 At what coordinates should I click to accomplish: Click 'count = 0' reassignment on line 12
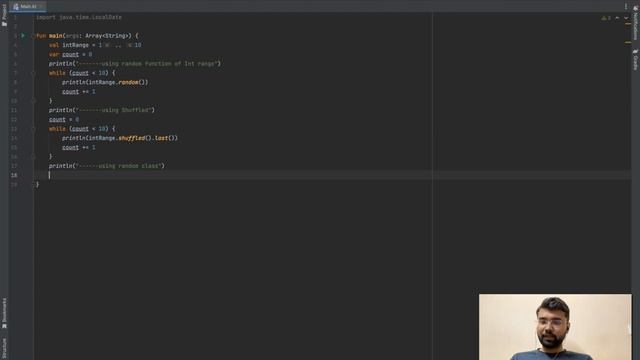coord(64,120)
